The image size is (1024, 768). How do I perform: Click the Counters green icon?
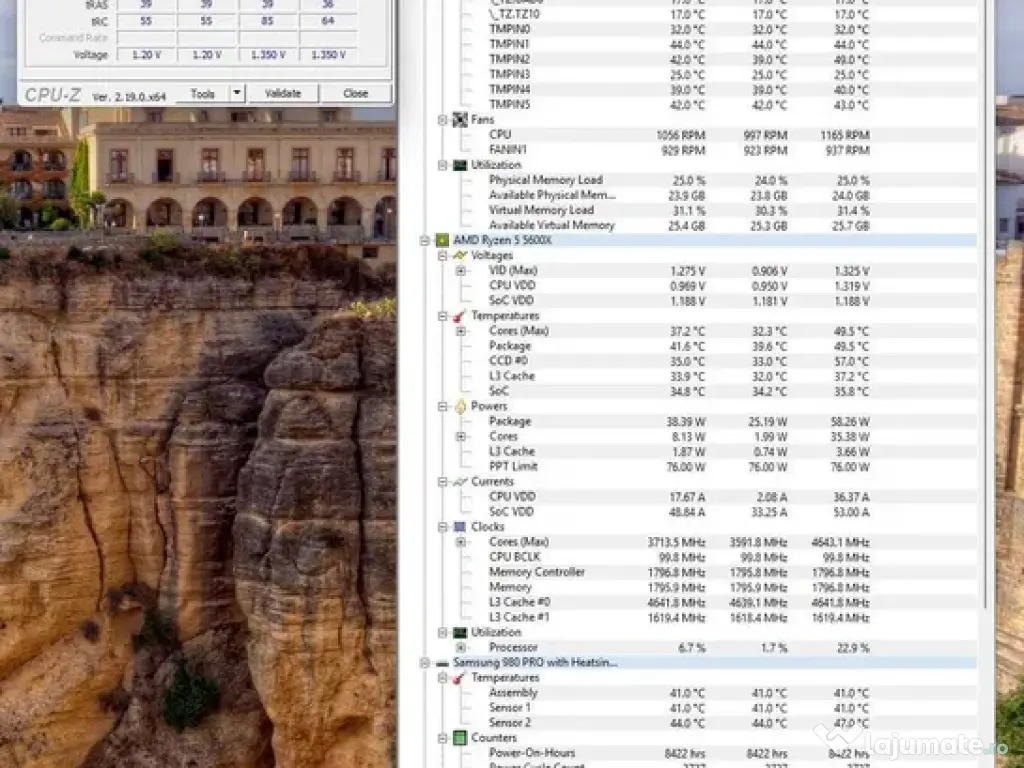click(x=459, y=738)
